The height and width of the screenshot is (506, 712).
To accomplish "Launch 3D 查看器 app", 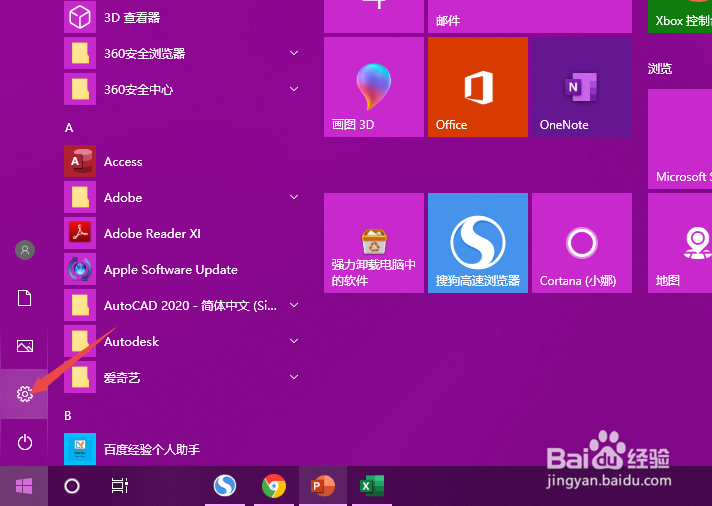I will coord(182,18).
